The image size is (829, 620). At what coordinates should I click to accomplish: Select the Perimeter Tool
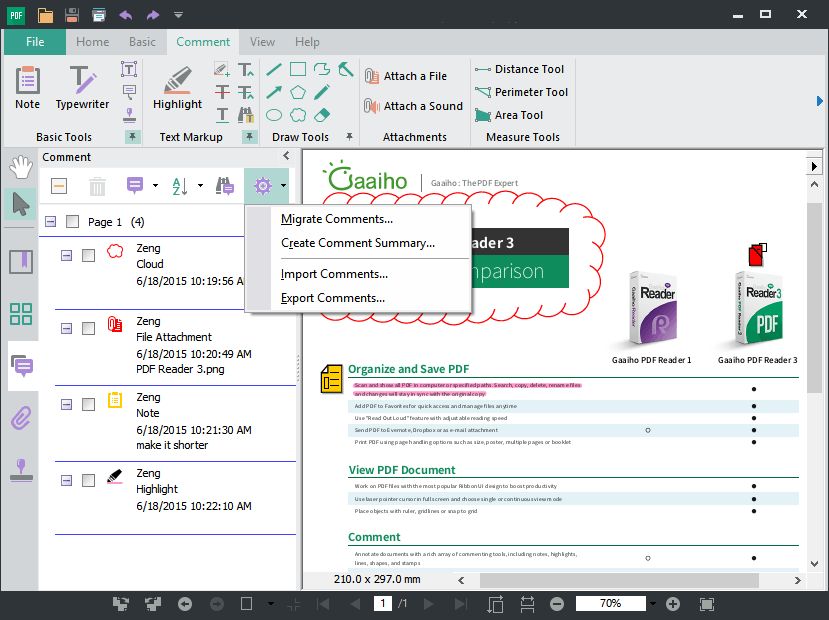click(x=521, y=92)
